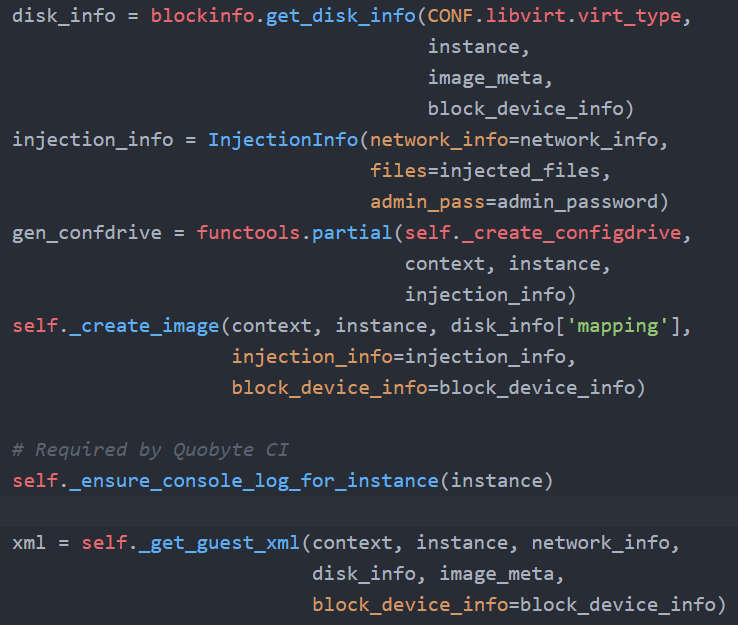Click 'block_device_info' keyword in _create_image call

329,389
